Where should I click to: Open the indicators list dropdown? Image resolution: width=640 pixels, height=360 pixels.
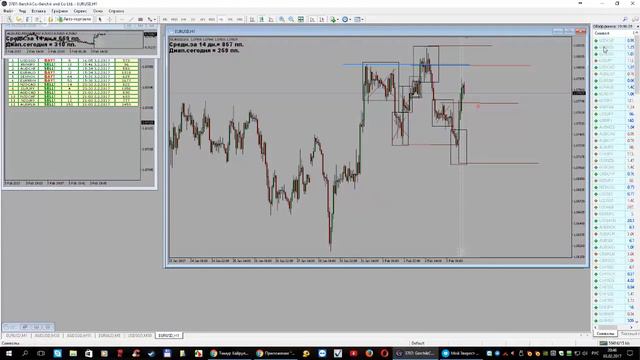coord(335,19)
